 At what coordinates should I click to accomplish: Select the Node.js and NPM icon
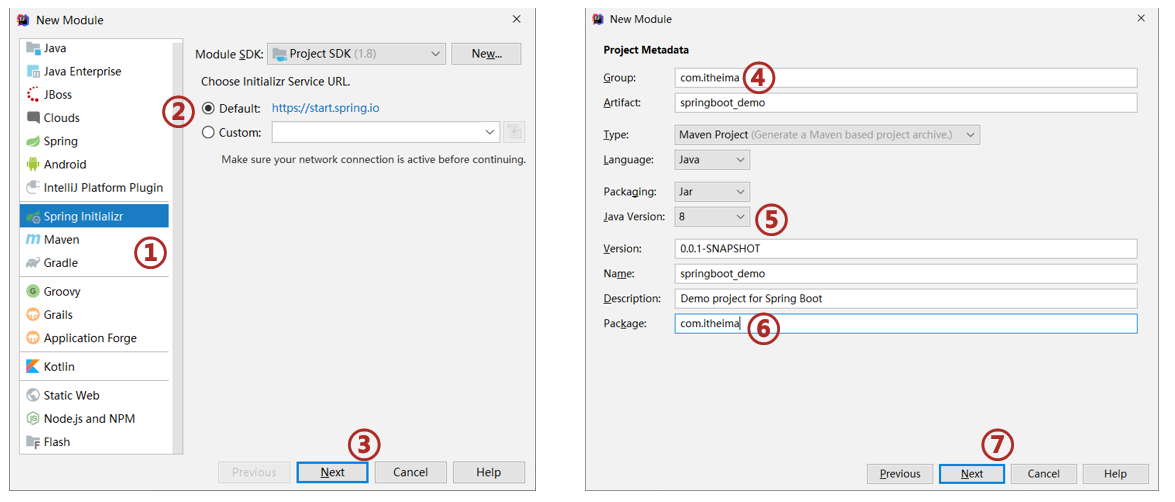point(33,419)
